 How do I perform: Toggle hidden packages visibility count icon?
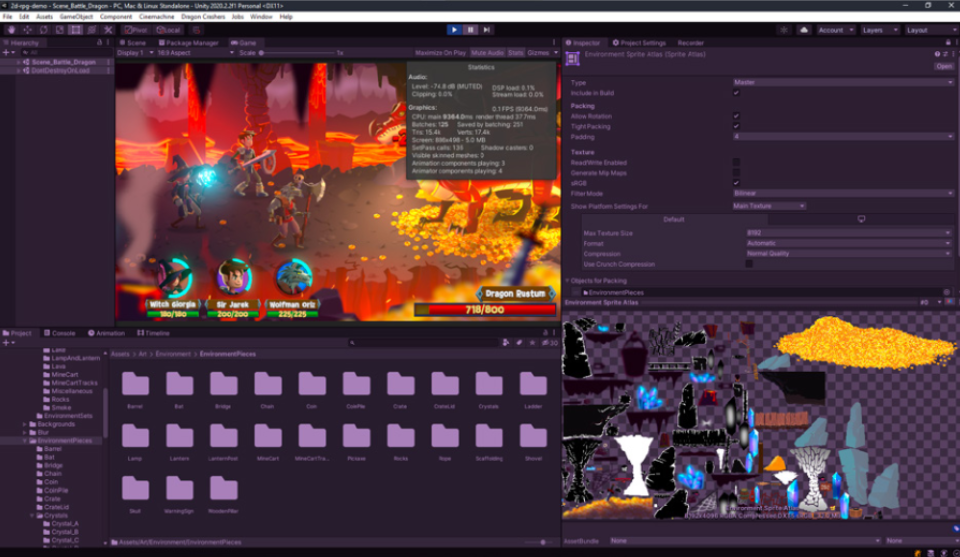[550, 343]
